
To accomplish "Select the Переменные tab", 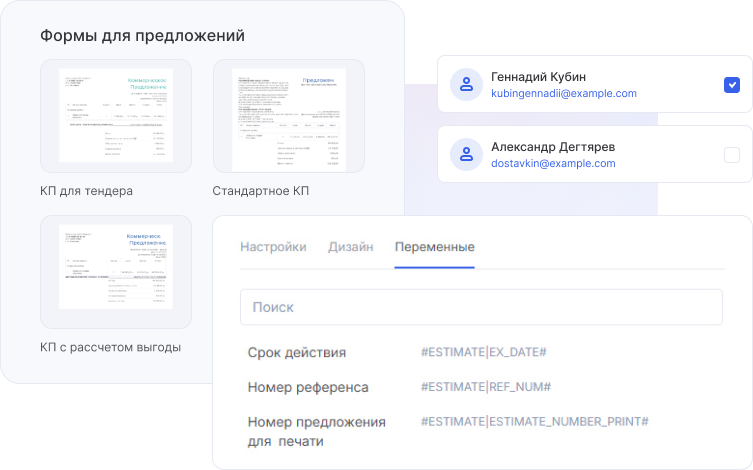I will pyautogui.click(x=434, y=247).
